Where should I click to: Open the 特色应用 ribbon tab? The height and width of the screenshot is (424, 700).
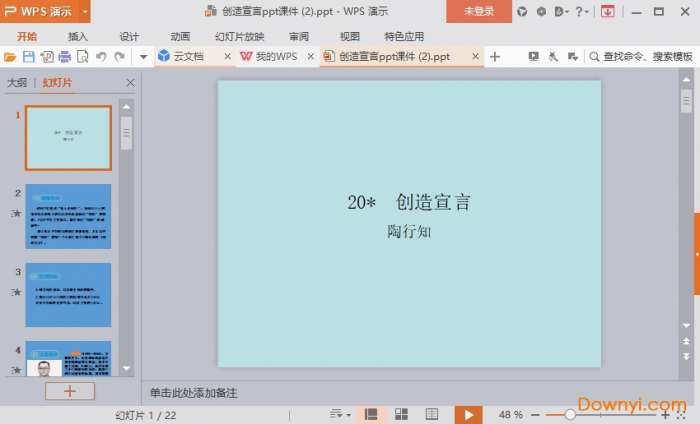coord(404,37)
